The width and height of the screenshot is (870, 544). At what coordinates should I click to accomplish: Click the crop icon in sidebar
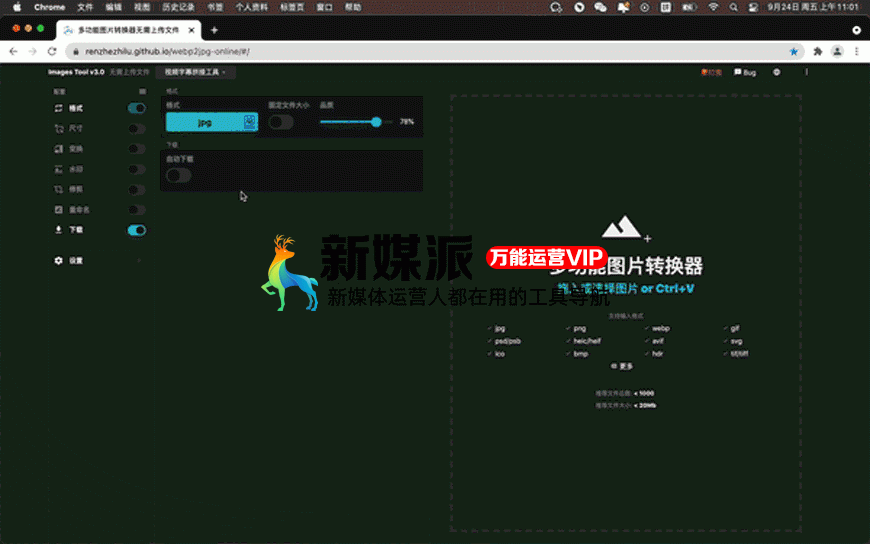(x=58, y=189)
